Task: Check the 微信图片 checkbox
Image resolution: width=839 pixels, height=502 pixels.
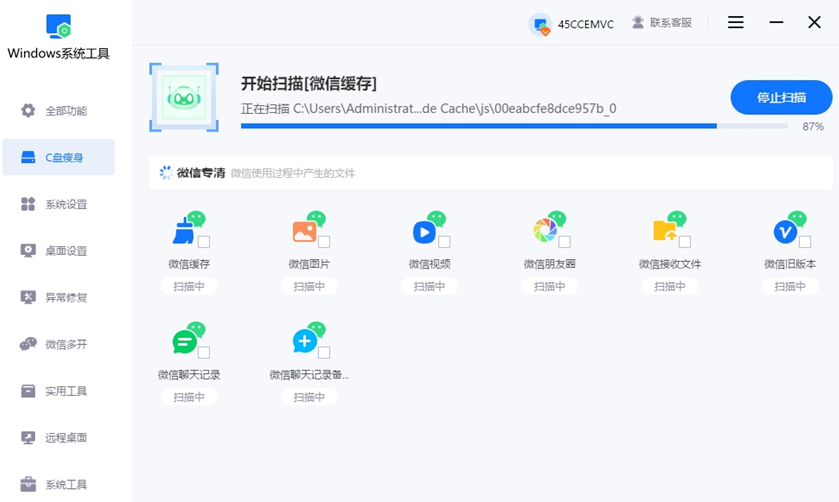Action: 324,242
